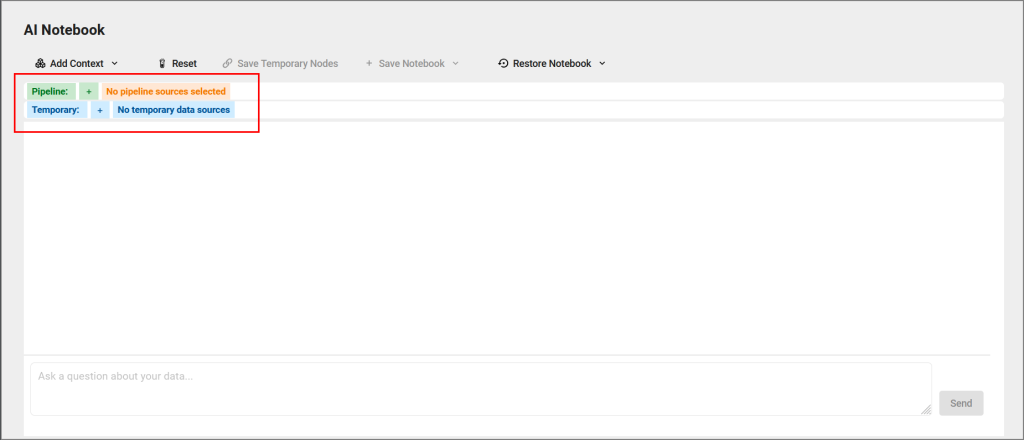This screenshot has height=440, width=1024.
Task: Click the blue Temporary: label
Action: [57, 110]
